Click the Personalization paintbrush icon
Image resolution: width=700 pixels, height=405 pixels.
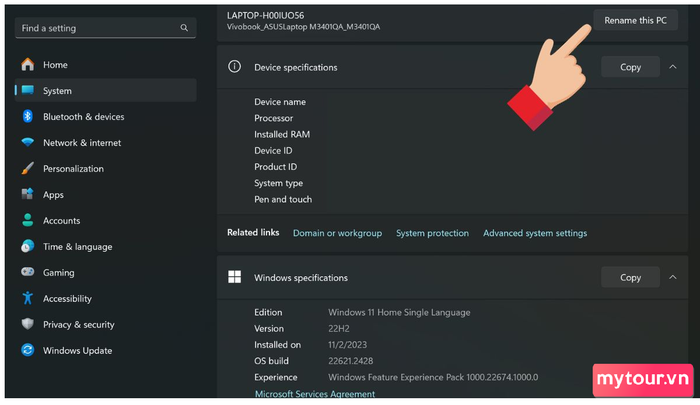[x=28, y=168]
